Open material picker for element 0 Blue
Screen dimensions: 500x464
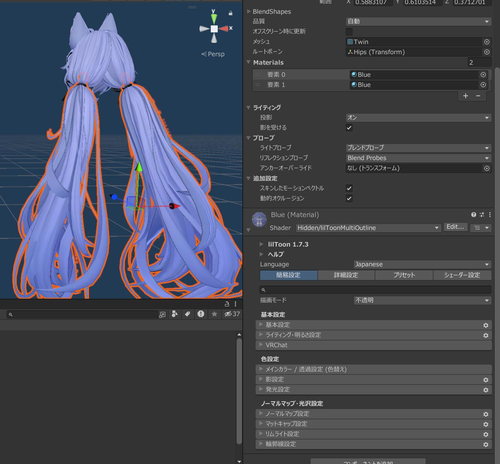tap(483, 75)
